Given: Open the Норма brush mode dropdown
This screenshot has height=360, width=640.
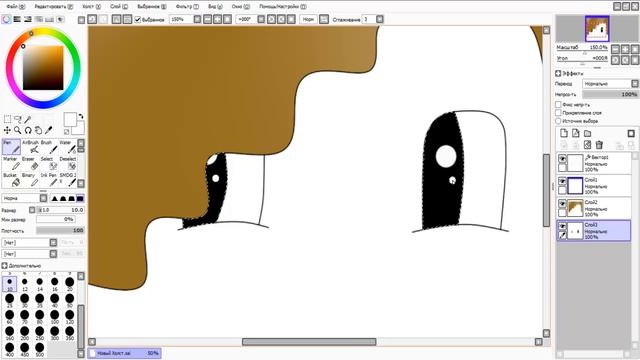Looking at the screenshot, I should tap(24, 198).
